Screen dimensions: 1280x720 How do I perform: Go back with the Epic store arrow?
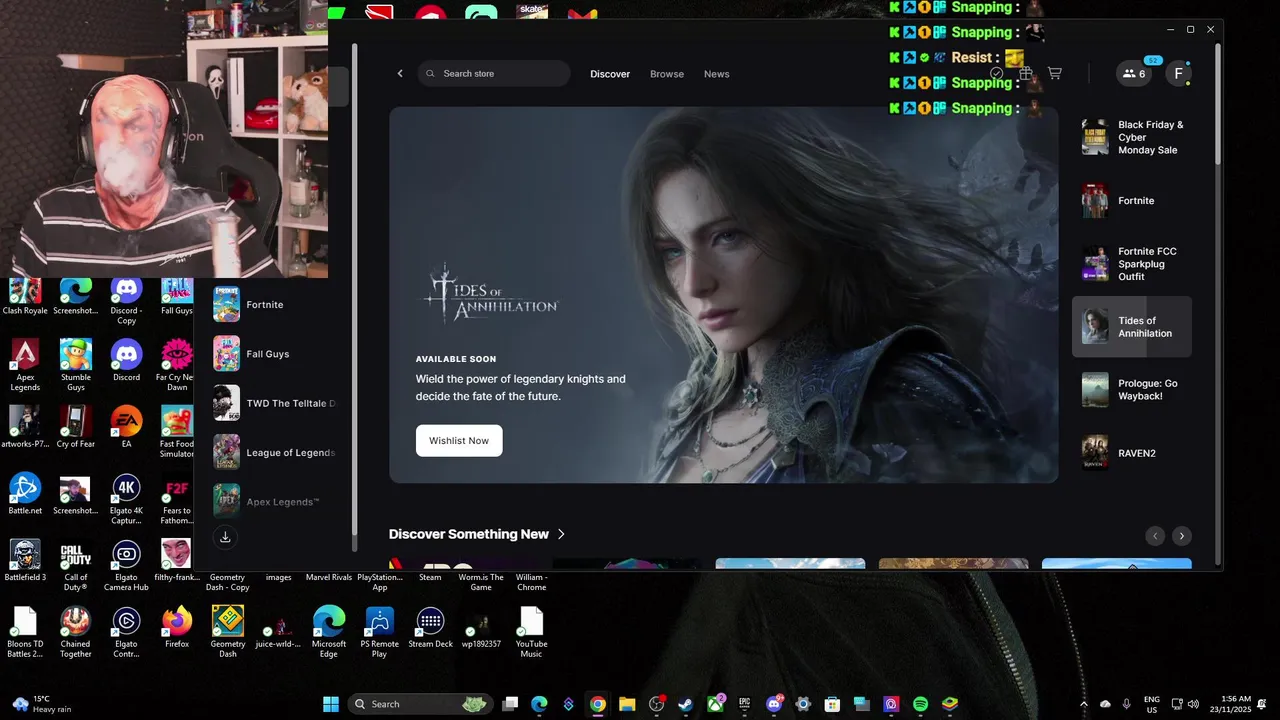tap(400, 74)
